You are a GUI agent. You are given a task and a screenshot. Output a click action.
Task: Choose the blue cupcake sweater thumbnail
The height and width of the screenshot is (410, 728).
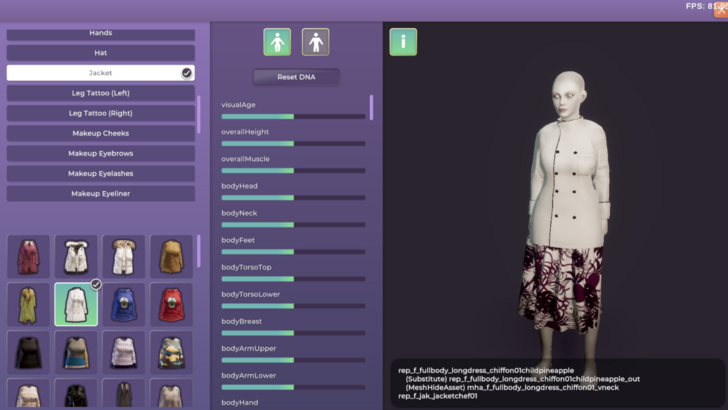click(124, 304)
